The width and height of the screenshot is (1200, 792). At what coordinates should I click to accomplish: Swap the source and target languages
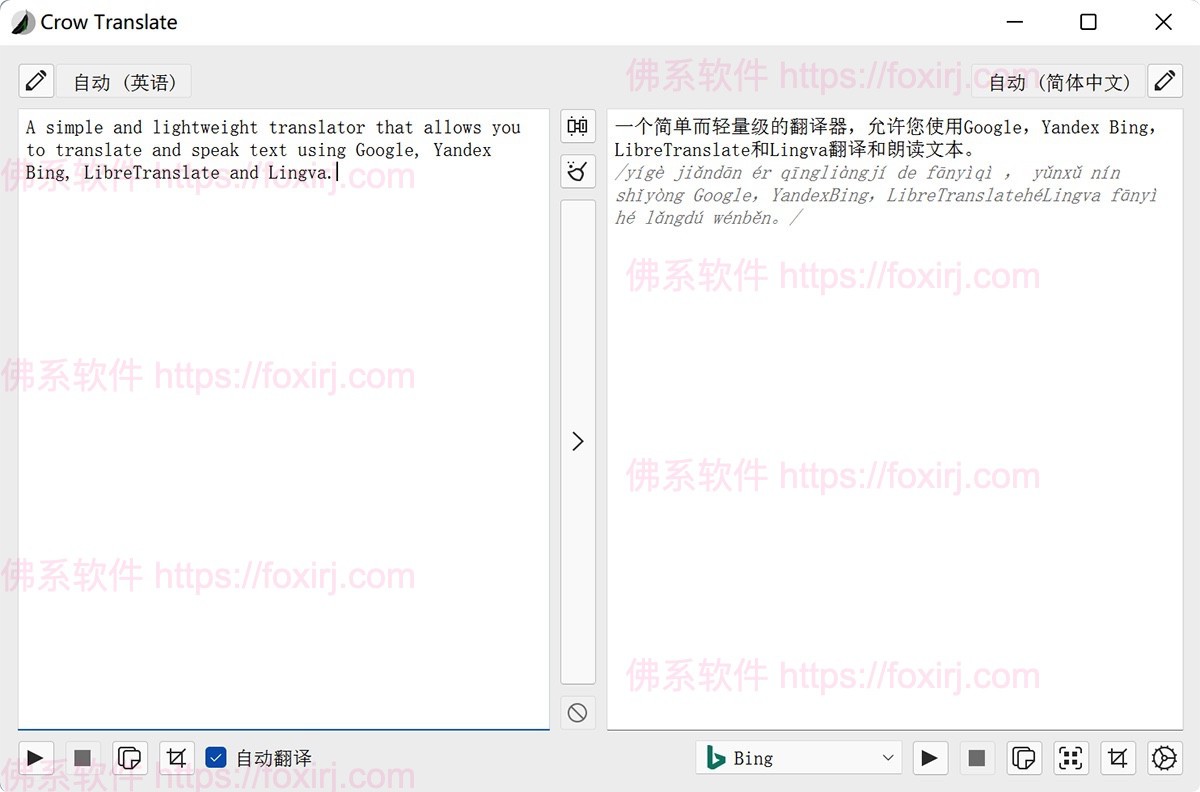[577, 126]
